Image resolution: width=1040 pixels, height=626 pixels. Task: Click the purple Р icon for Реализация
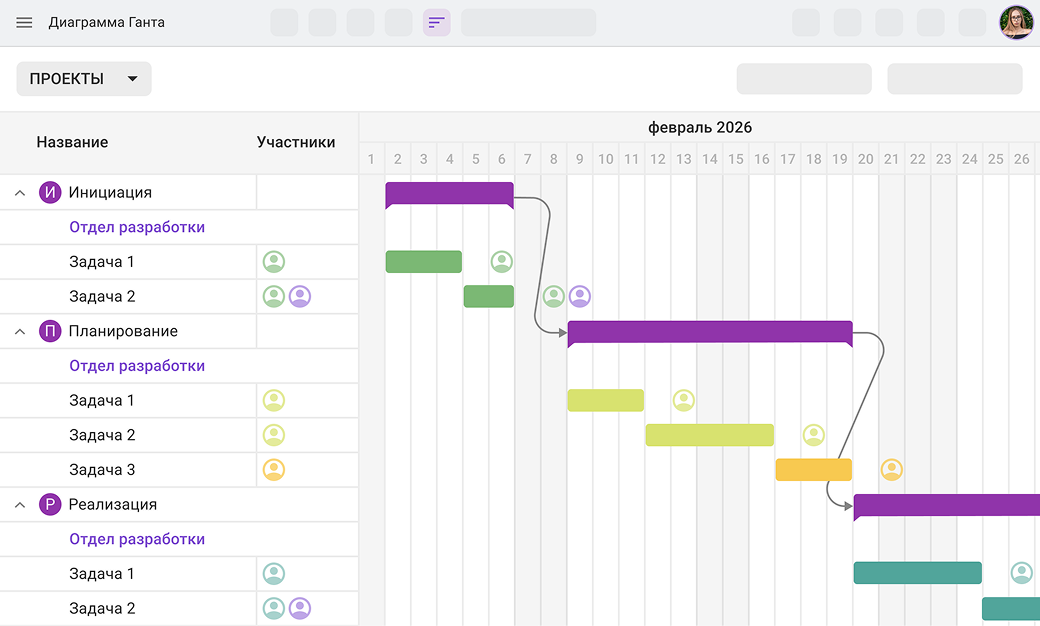tap(50, 505)
